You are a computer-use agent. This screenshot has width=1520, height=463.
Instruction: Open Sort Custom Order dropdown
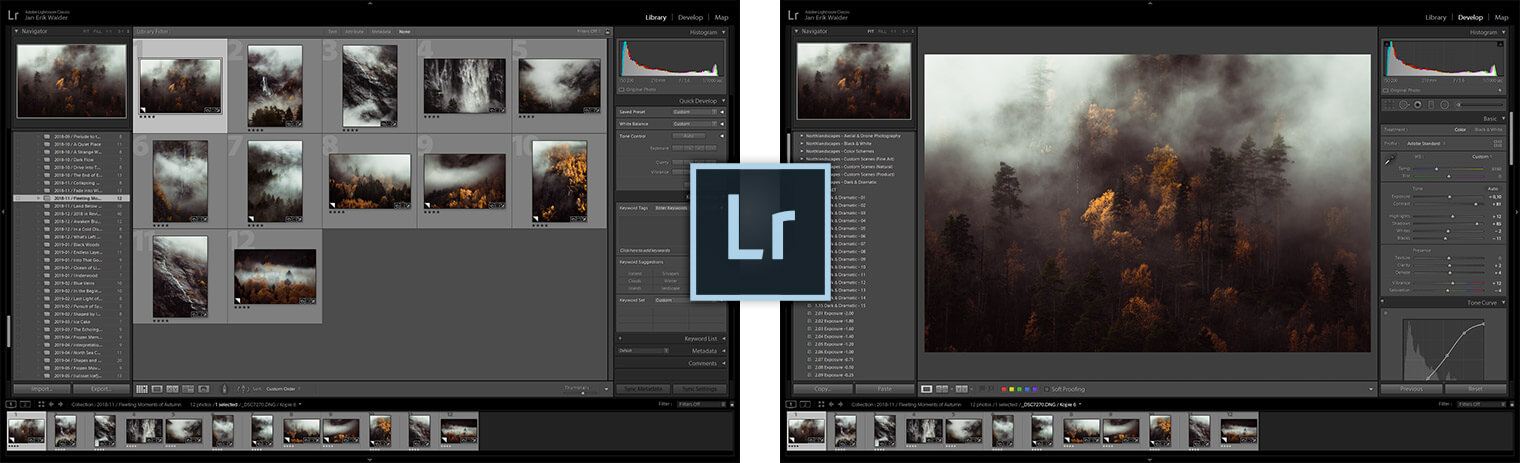click(282, 389)
